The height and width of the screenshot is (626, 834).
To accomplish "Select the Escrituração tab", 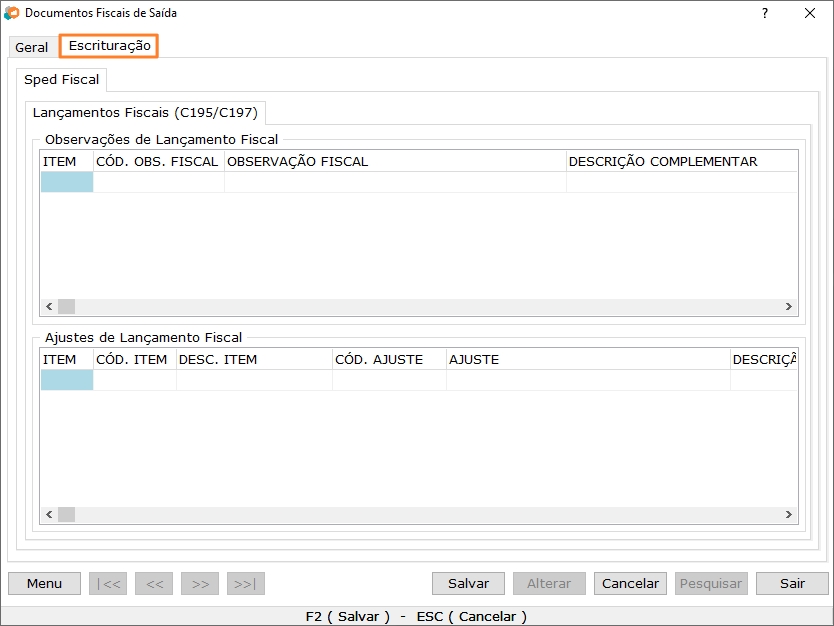I will 109,46.
